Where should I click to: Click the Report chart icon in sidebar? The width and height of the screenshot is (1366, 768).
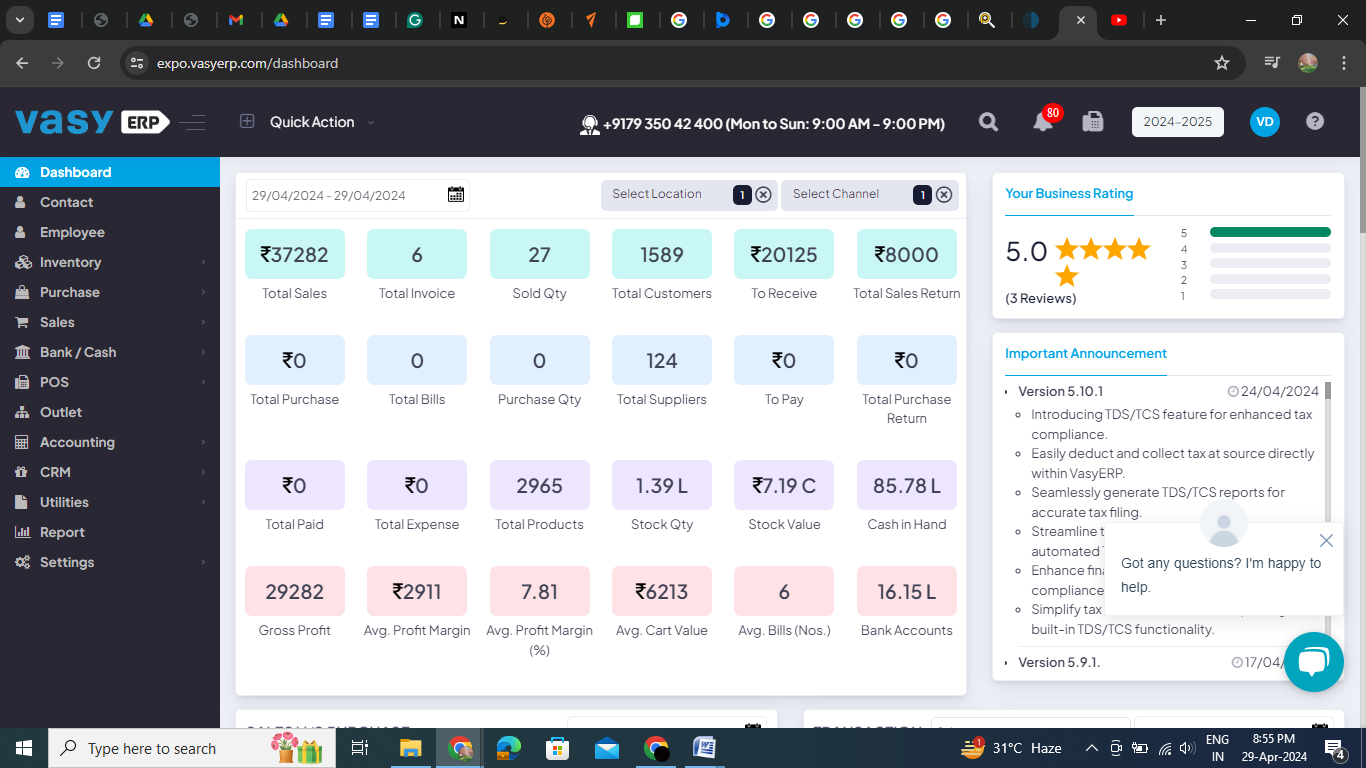click(x=22, y=532)
